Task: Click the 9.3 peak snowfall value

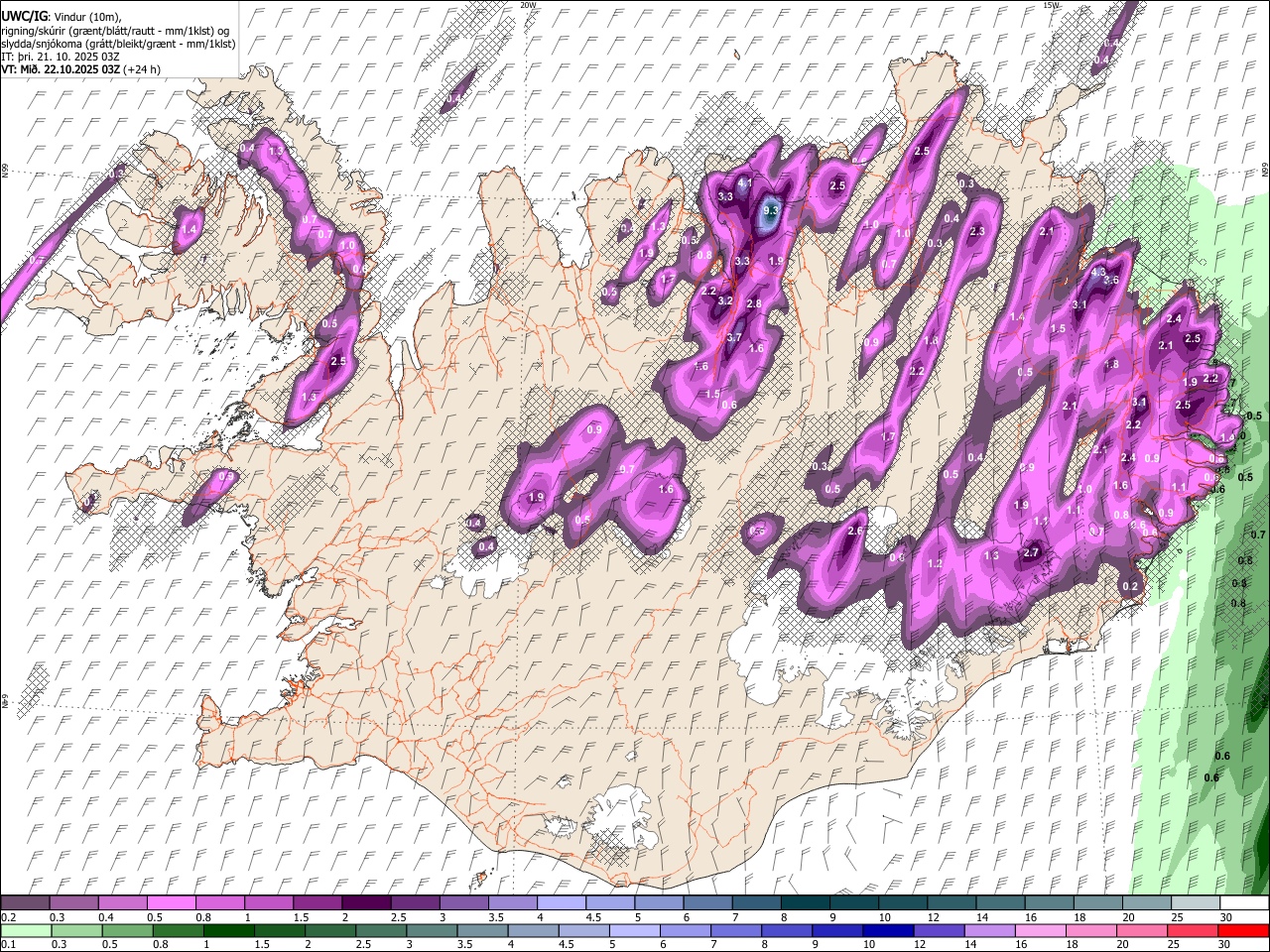Action: click(772, 211)
